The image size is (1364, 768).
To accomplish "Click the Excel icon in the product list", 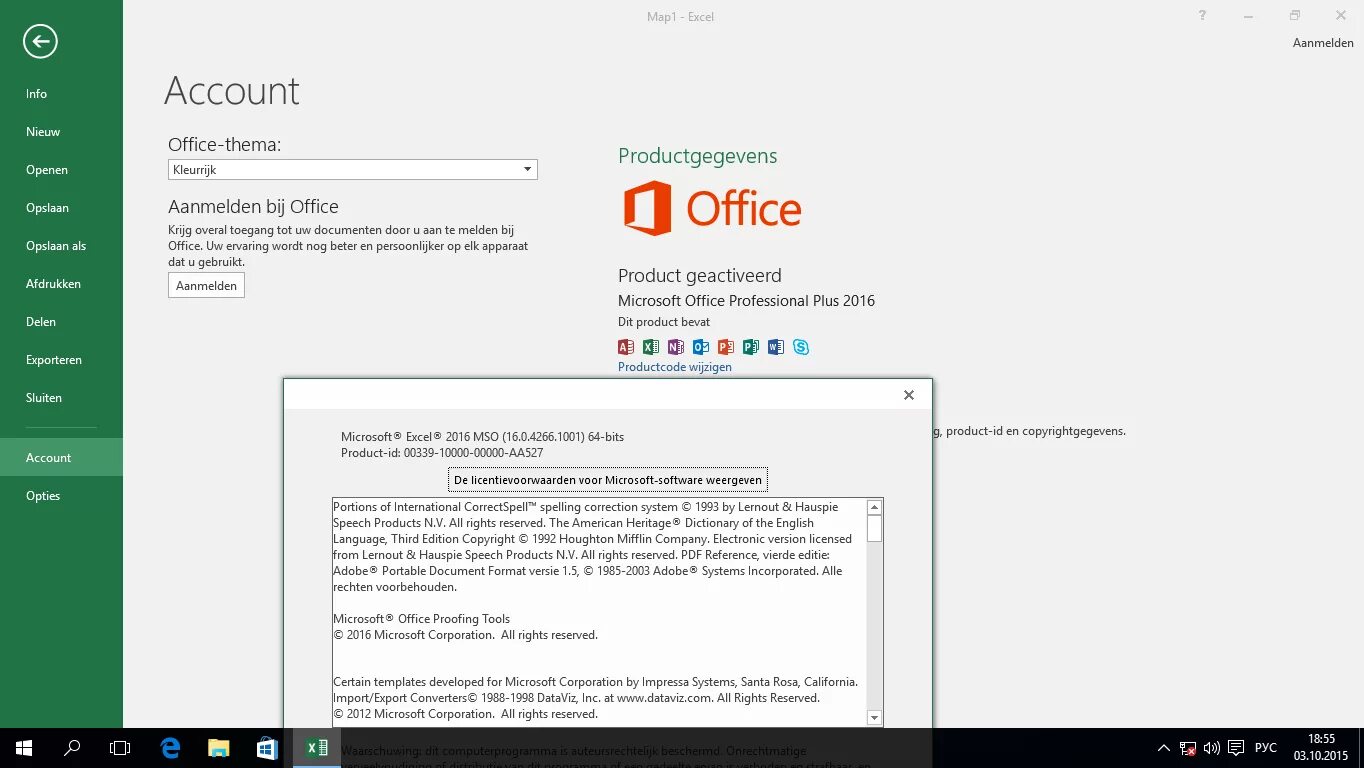I will 651,347.
